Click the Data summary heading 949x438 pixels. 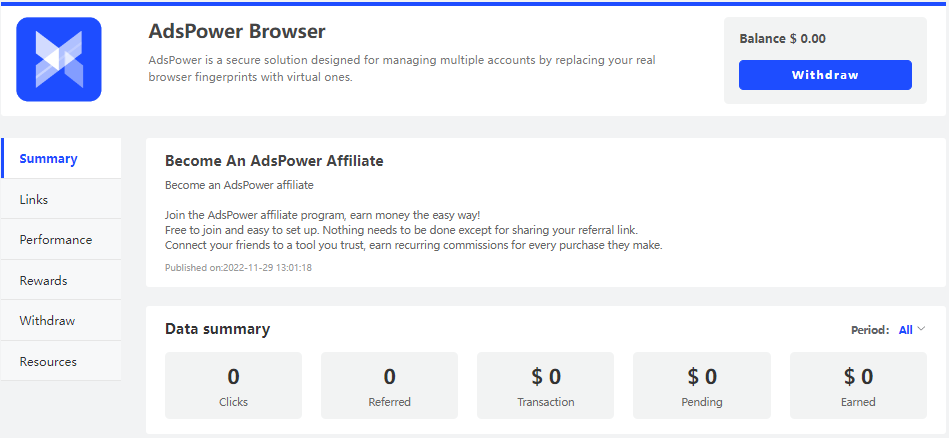tap(217, 329)
